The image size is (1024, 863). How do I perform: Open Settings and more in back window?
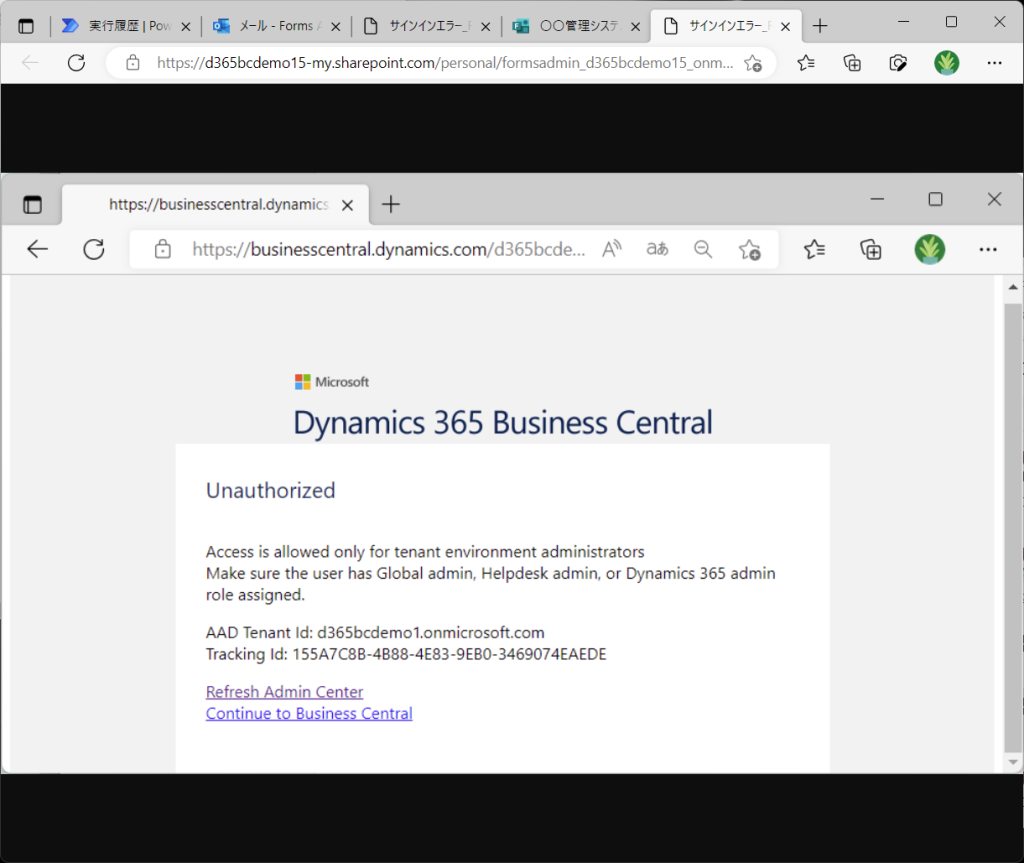pyautogui.click(x=994, y=63)
